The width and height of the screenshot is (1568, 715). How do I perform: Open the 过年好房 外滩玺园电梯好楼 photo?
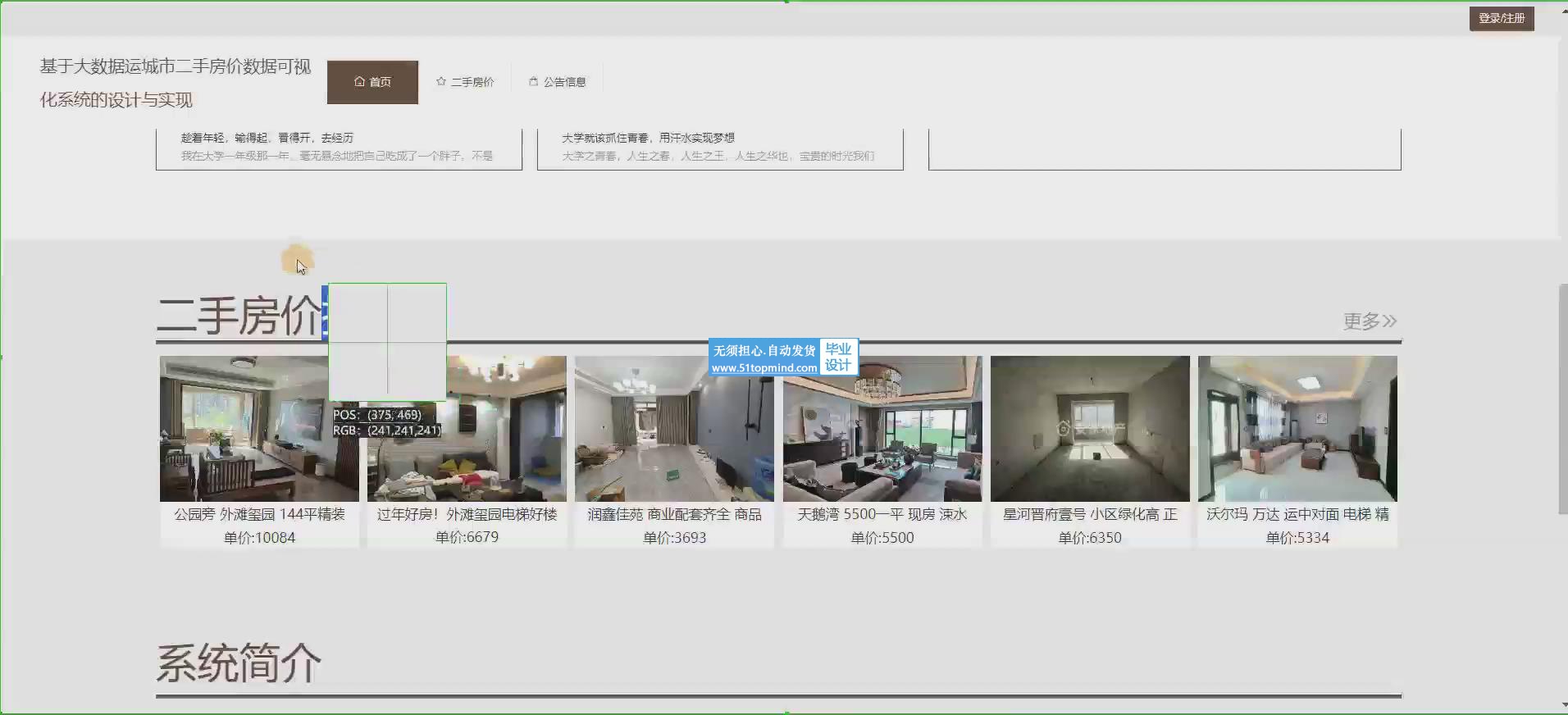[x=467, y=428]
